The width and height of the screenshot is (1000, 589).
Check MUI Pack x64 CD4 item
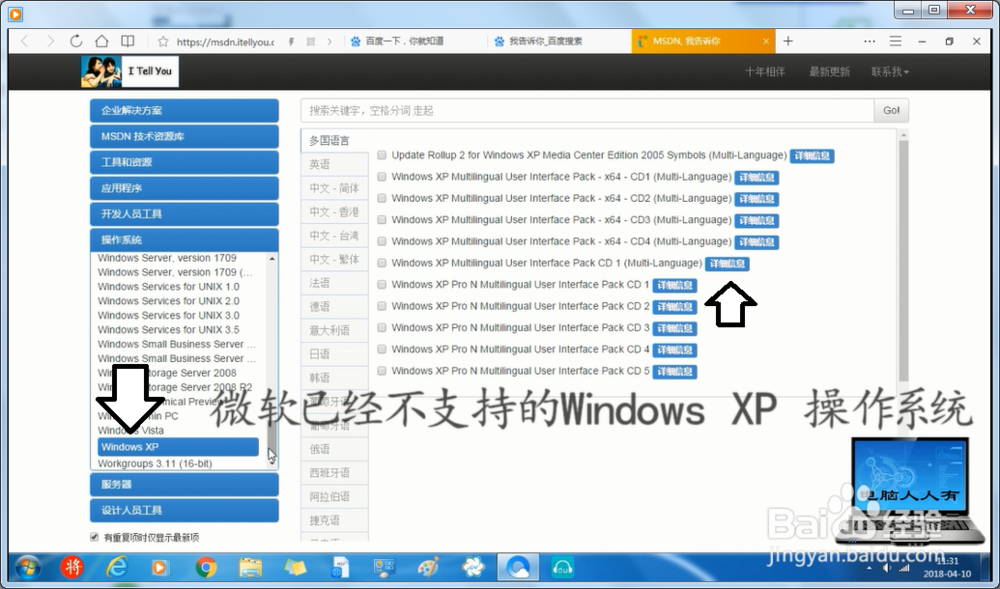click(382, 242)
